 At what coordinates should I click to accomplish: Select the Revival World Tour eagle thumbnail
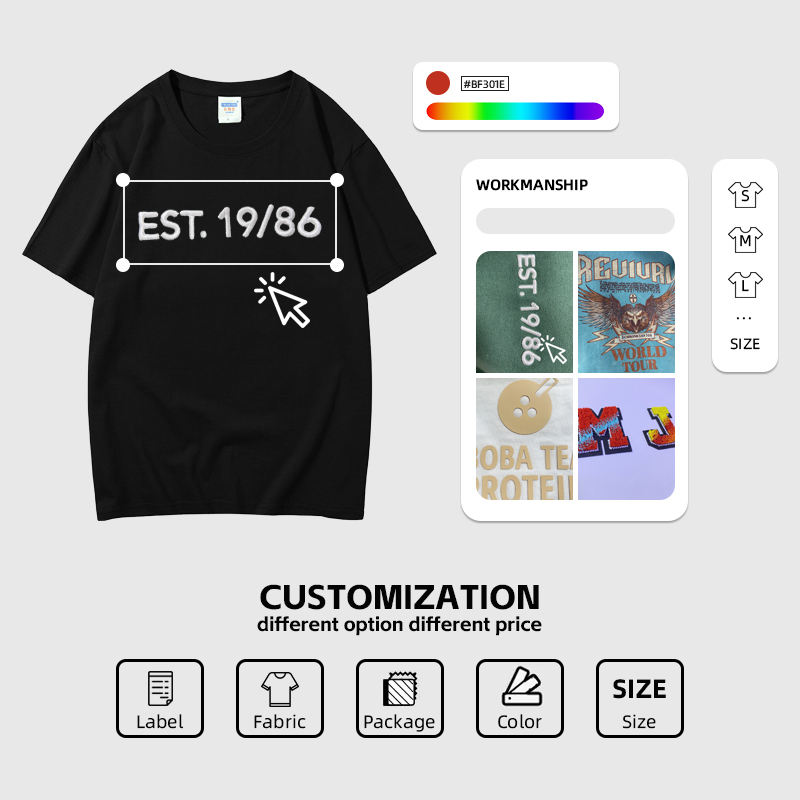pos(627,312)
